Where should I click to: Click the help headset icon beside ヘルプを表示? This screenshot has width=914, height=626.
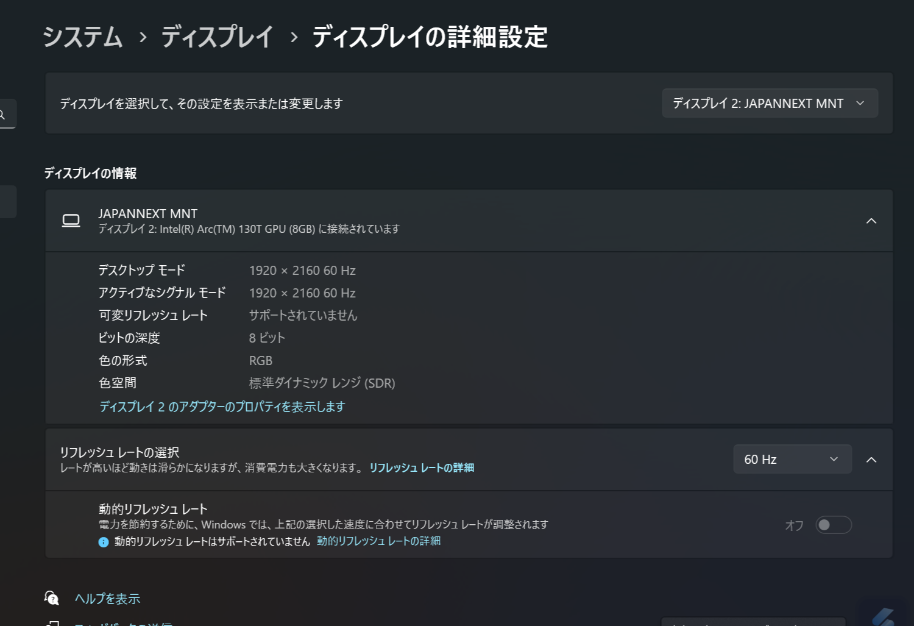(x=52, y=598)
